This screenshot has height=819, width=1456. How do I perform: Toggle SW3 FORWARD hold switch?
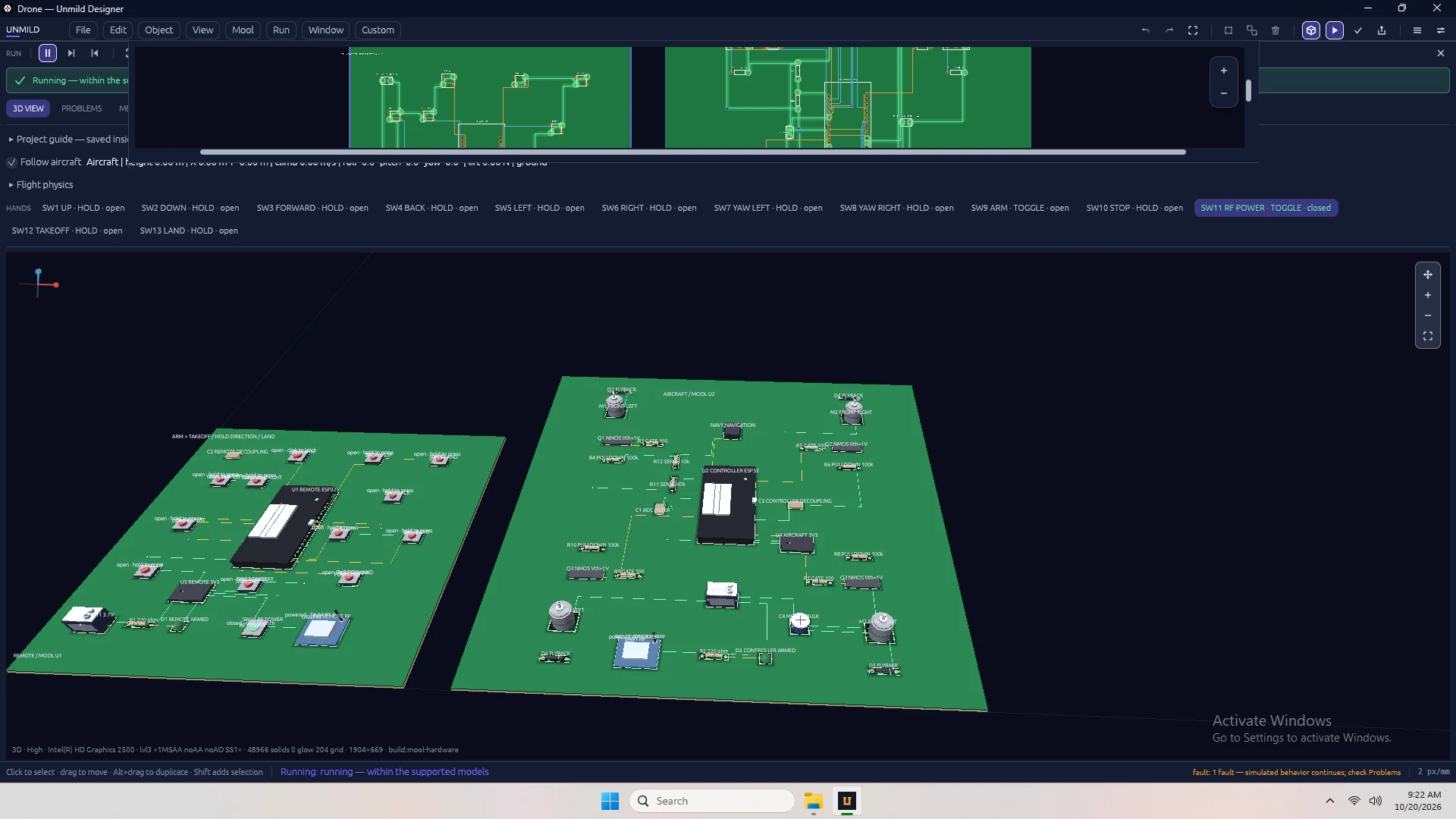[x=312, y=208]
